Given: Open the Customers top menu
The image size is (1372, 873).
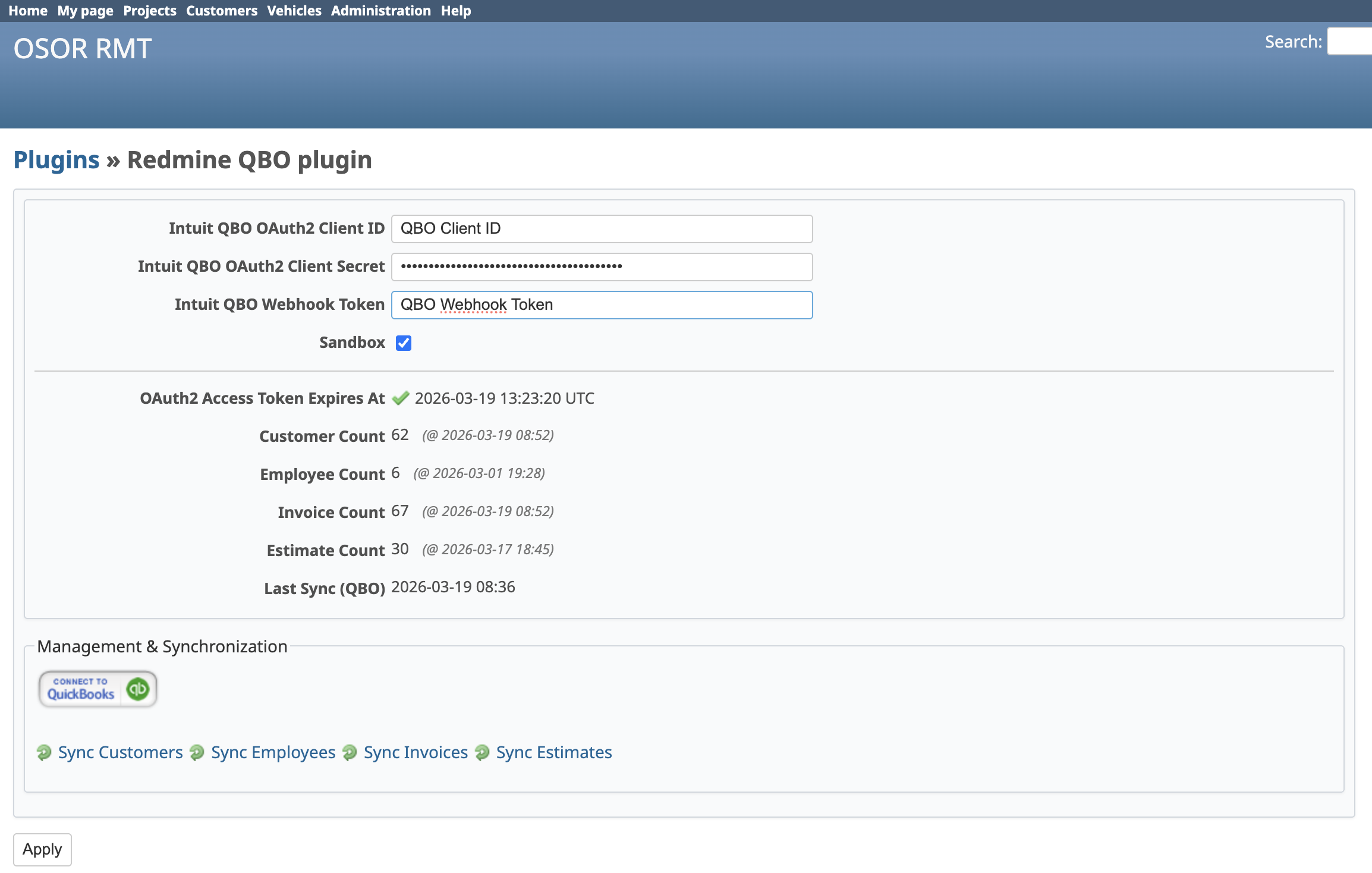Looking at the screenshot, I should click(x=221, y=11).
